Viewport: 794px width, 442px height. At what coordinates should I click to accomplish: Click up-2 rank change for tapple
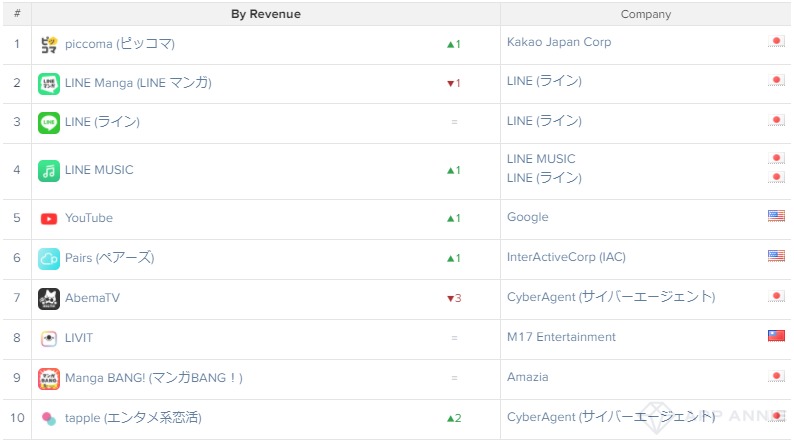[454, 419]
